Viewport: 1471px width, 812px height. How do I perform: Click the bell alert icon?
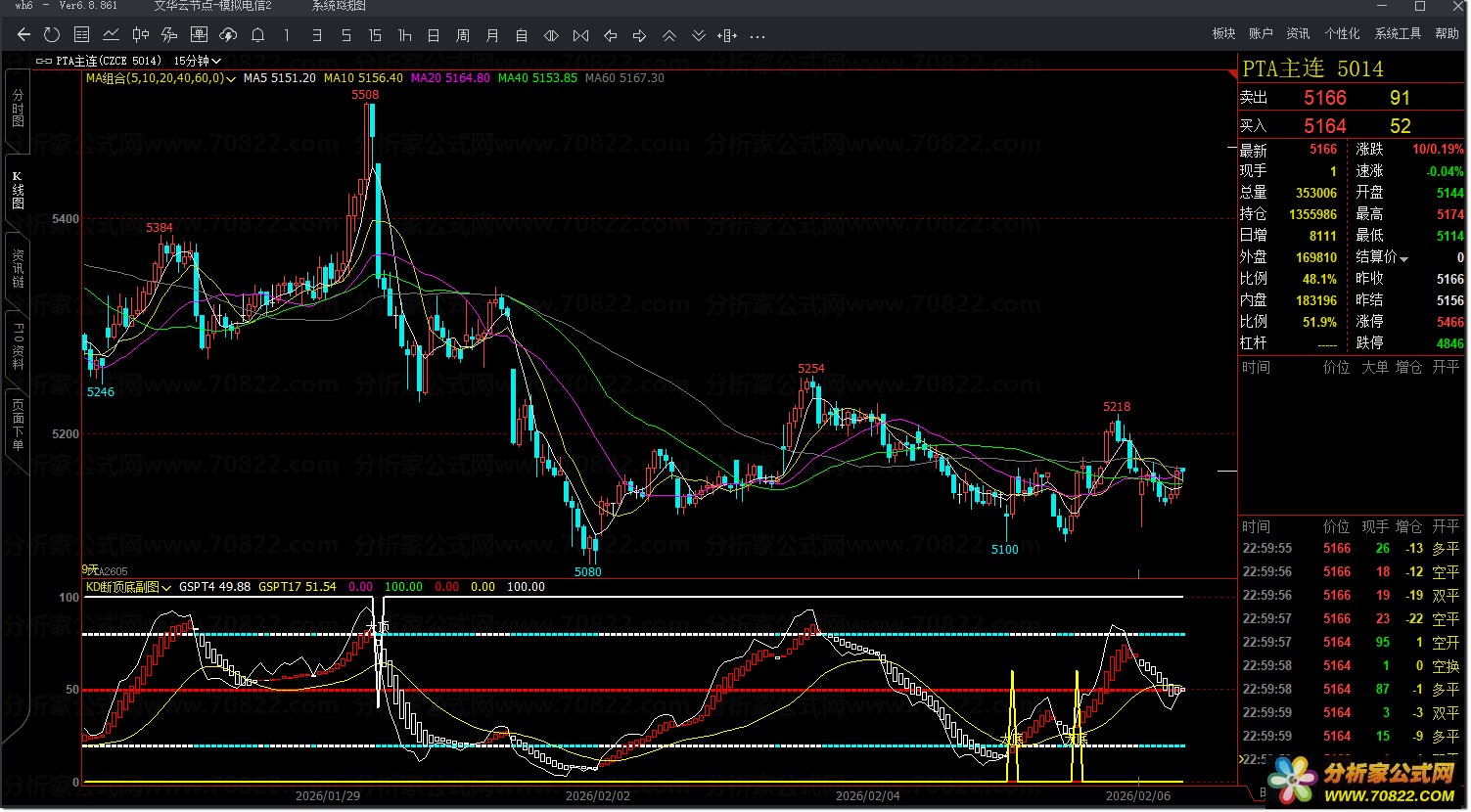[257, 35]
